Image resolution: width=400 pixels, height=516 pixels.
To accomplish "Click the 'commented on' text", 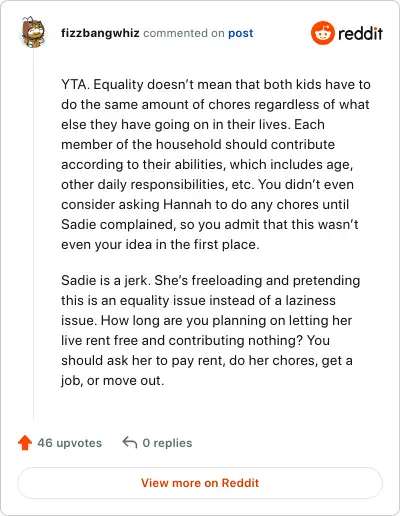I will pos(184,33).
